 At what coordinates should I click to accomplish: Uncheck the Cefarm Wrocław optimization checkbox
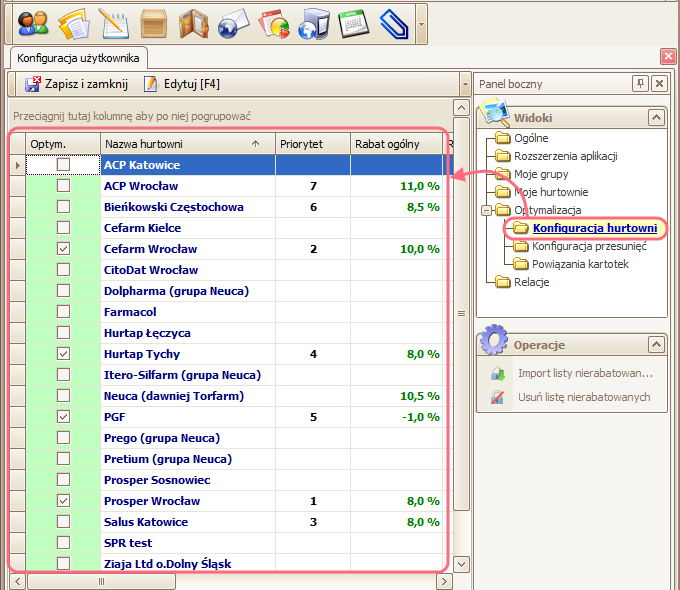click(x=64, y=249)
